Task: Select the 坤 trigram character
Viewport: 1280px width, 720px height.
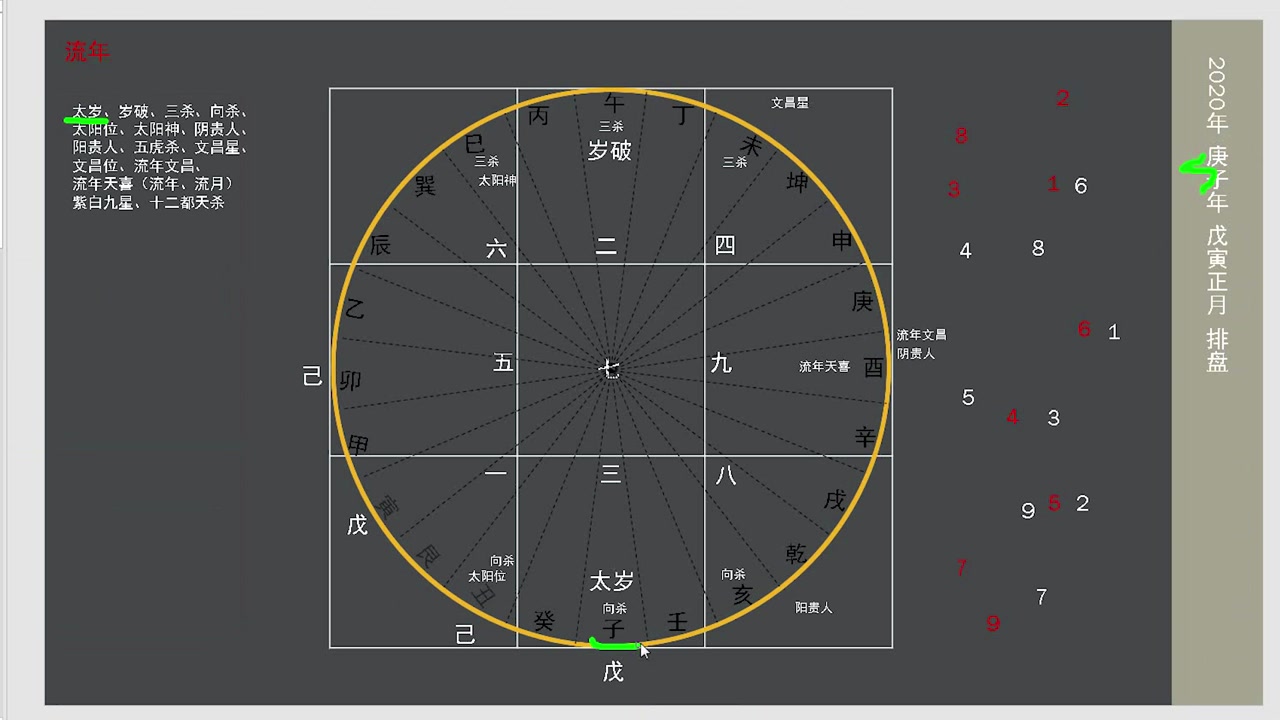Action: (x=797, y=182)
